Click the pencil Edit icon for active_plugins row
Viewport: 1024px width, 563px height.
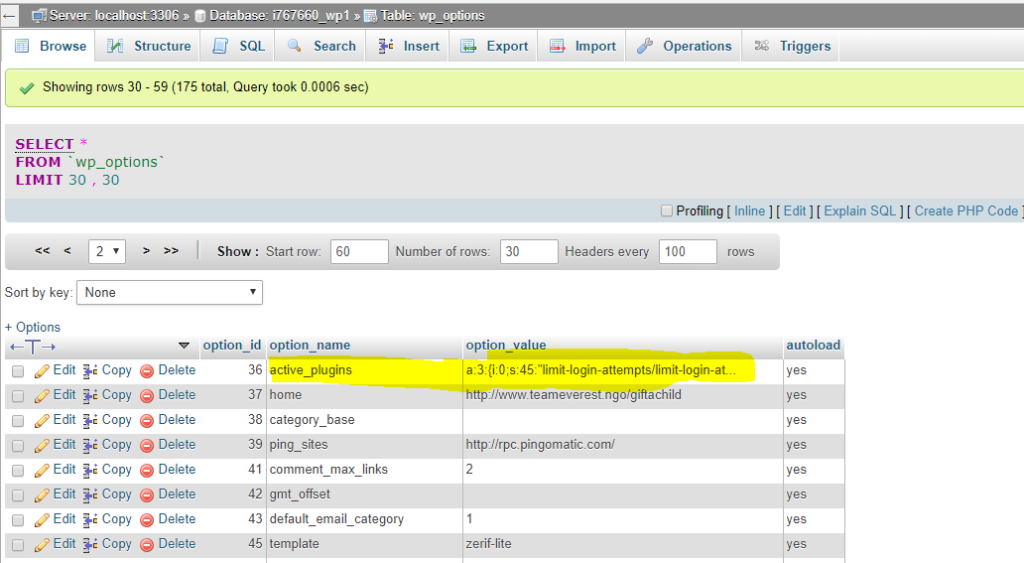click(x=42, y=370)
